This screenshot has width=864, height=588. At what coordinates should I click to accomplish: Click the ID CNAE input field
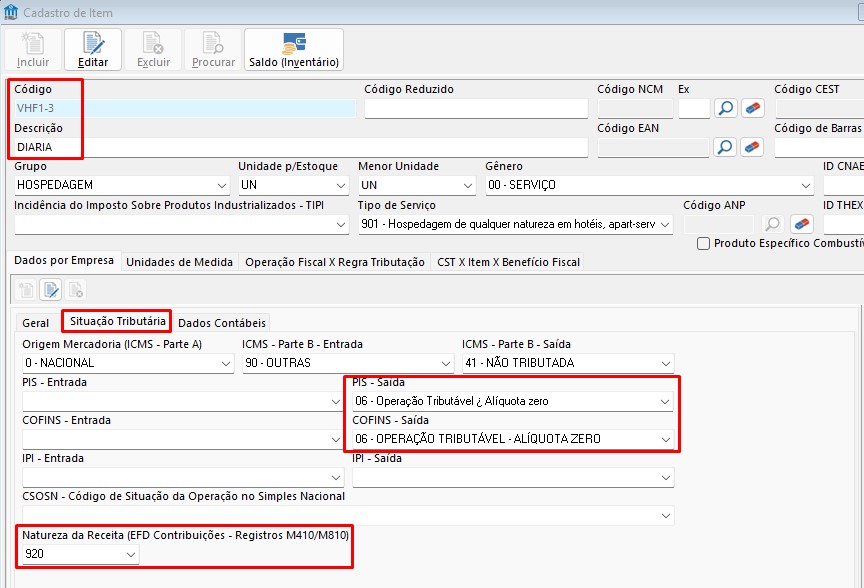(844, 186)
